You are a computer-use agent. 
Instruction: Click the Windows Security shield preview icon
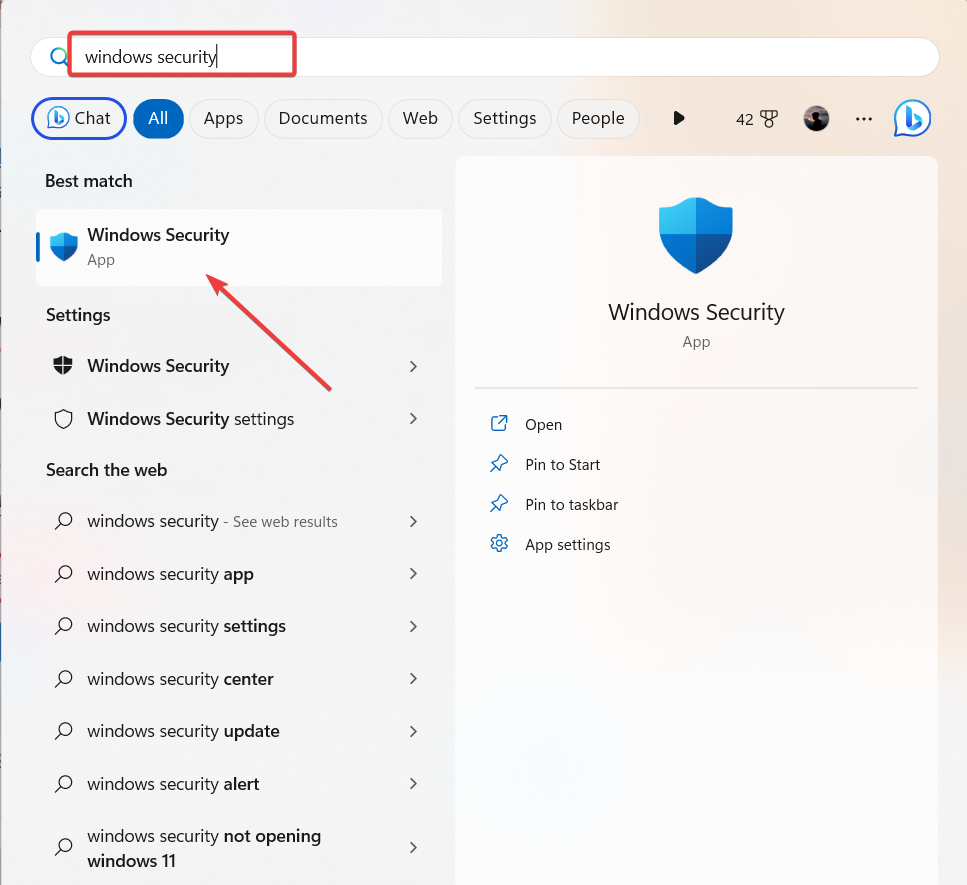[695, 235]
